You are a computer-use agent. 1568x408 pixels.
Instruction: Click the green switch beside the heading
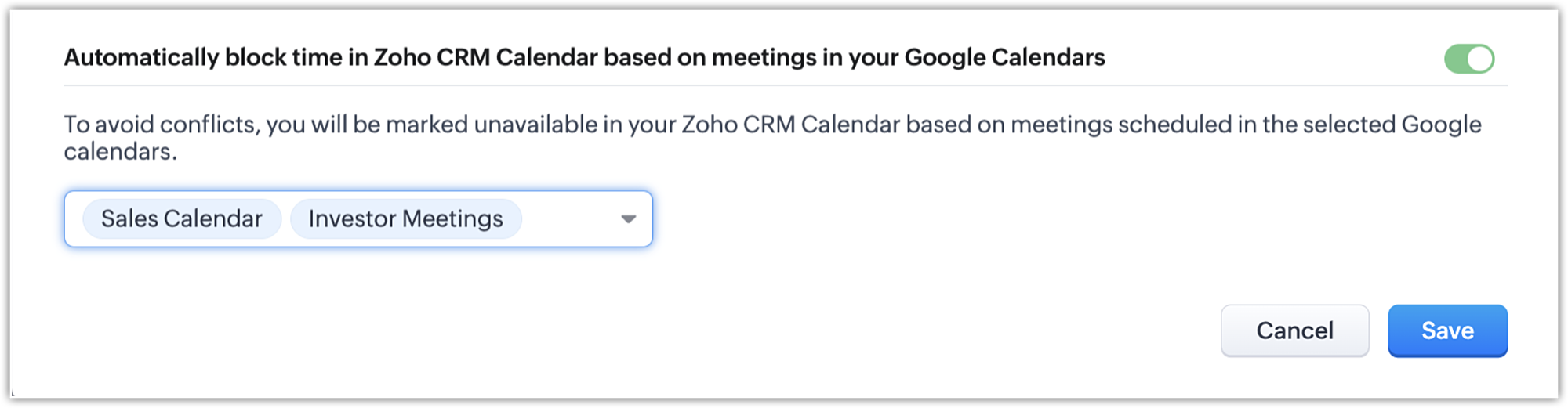[x=1469, y=59]
